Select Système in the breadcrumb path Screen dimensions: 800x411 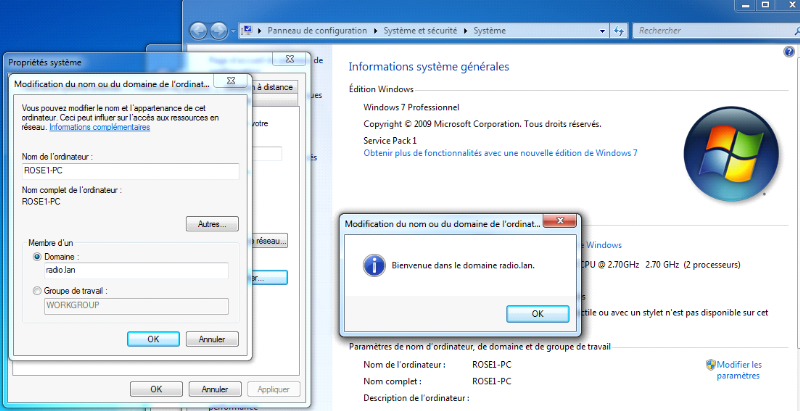click(490, 31)
